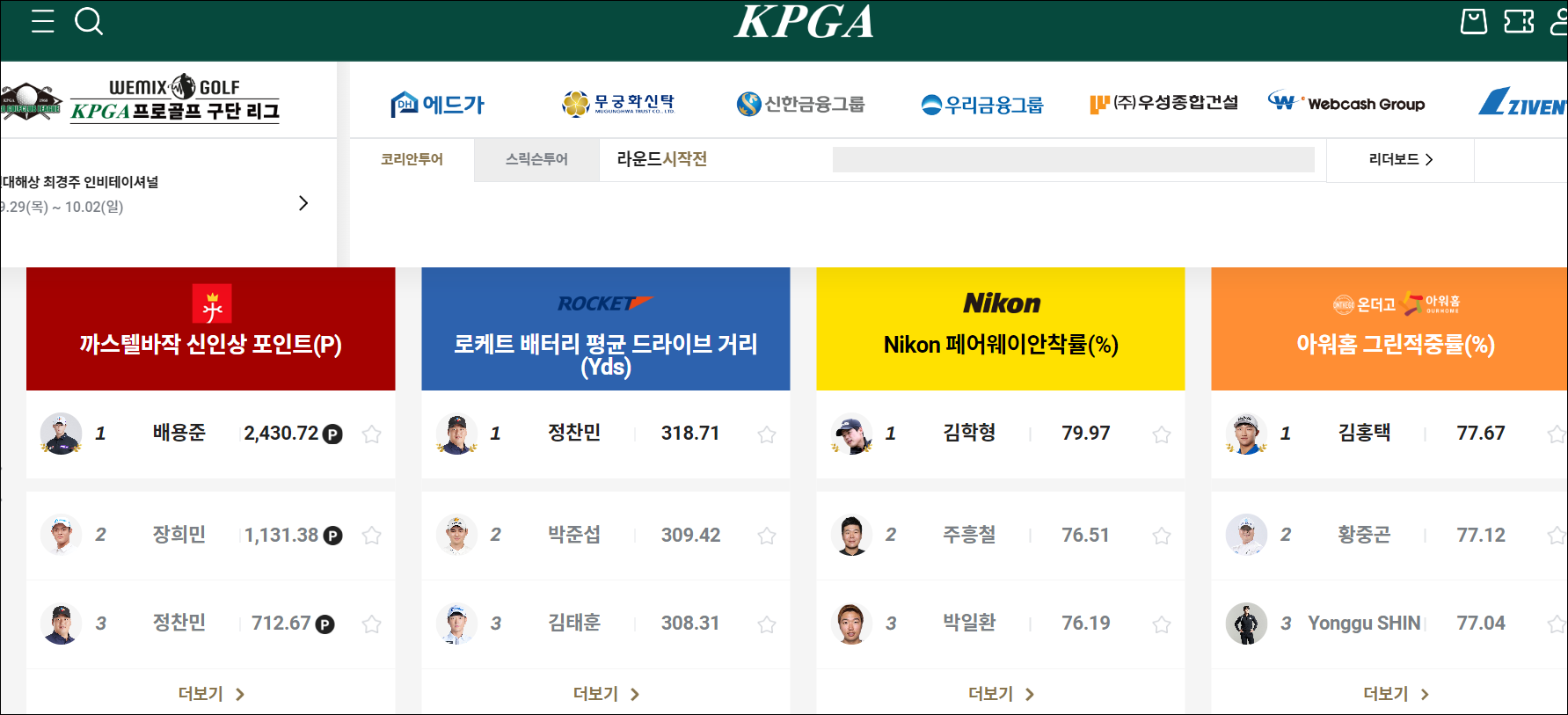Open 김홍택 player photo
The image size is (1568, 715).
tap(1246, 434)
